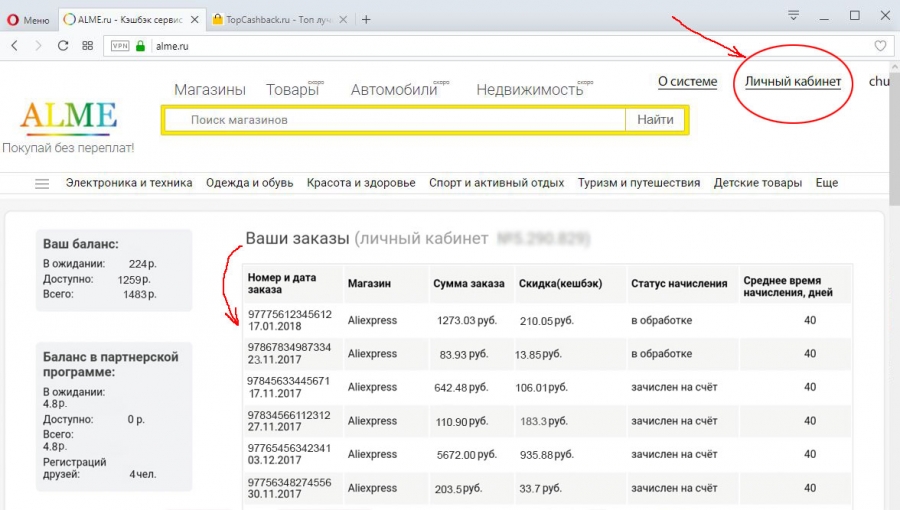Click the browser forward arrow

click(x=38, y=46)
